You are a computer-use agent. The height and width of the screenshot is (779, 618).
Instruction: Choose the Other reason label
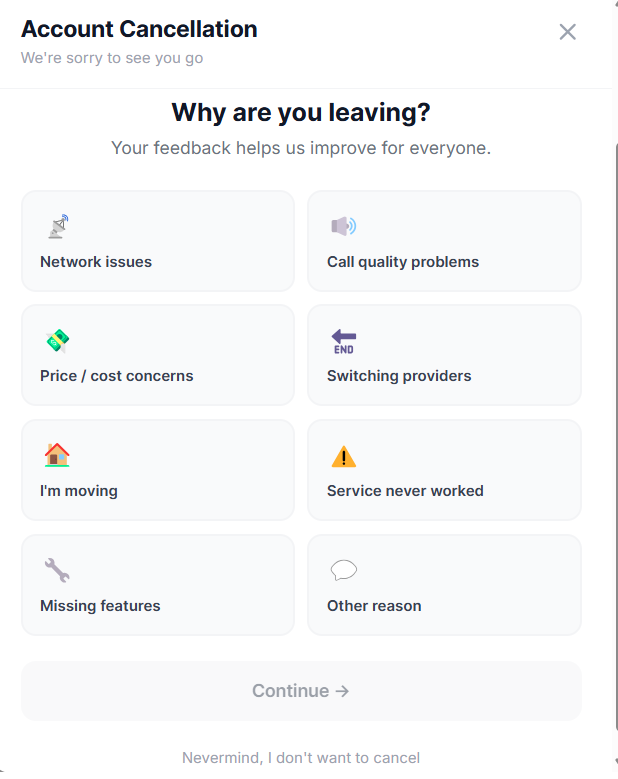pos(374,606)
